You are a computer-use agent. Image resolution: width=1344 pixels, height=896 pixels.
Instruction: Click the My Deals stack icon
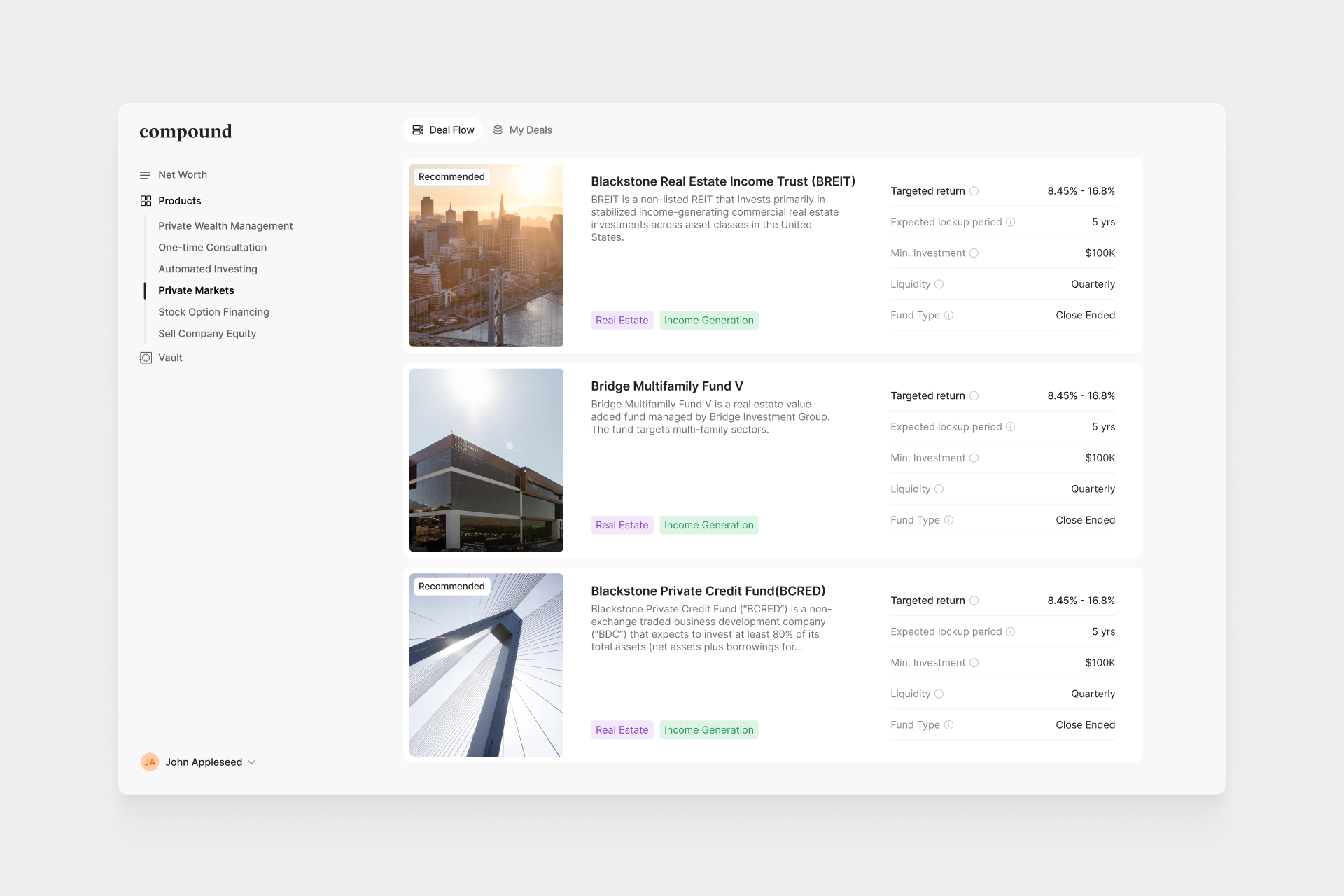pyautogui.click(x=498, y=130)
